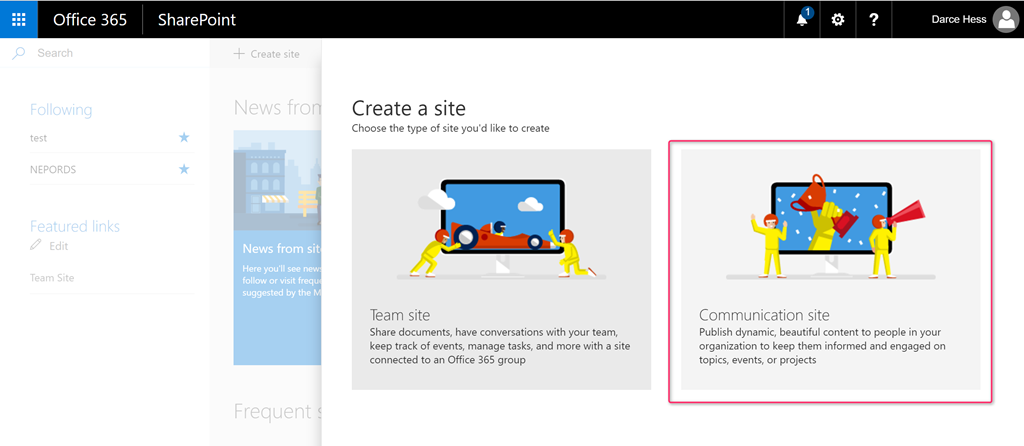Click the Following heading
Viewport: 1024px width, 446px height.
[x=61, y=110]
